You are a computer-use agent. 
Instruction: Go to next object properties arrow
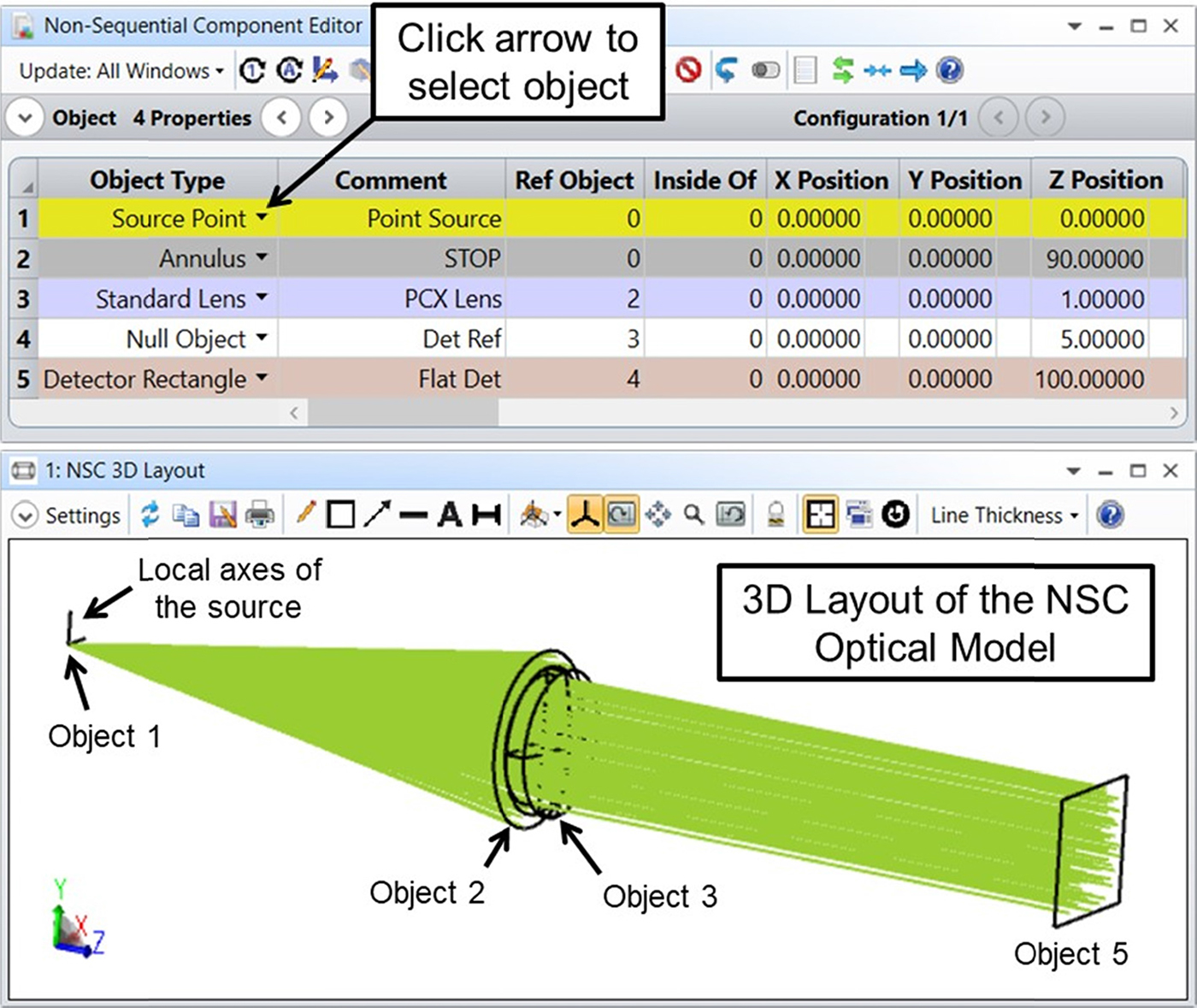[328, 118]
